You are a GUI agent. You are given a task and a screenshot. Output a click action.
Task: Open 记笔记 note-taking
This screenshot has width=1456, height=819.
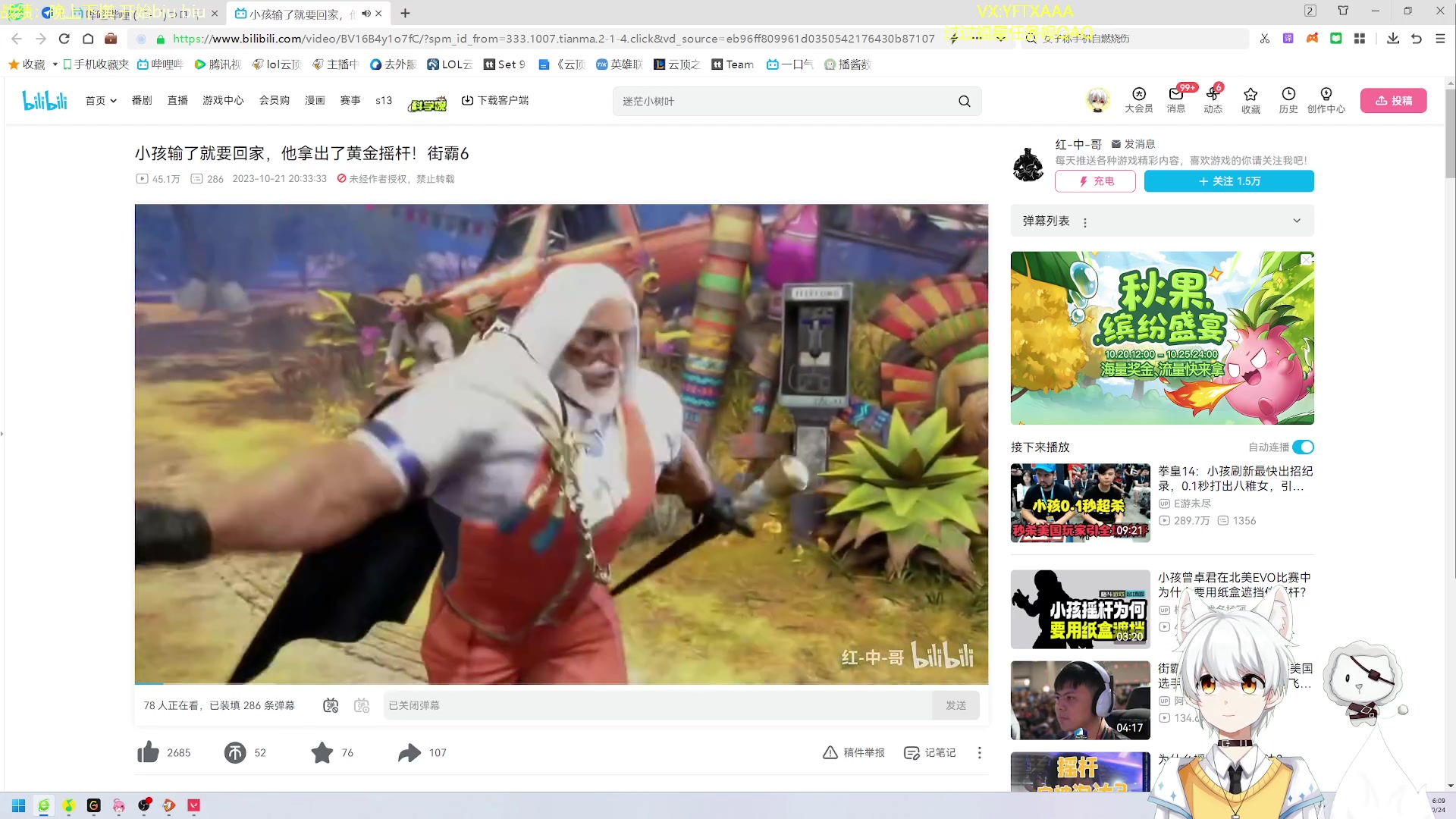(930, 752)
